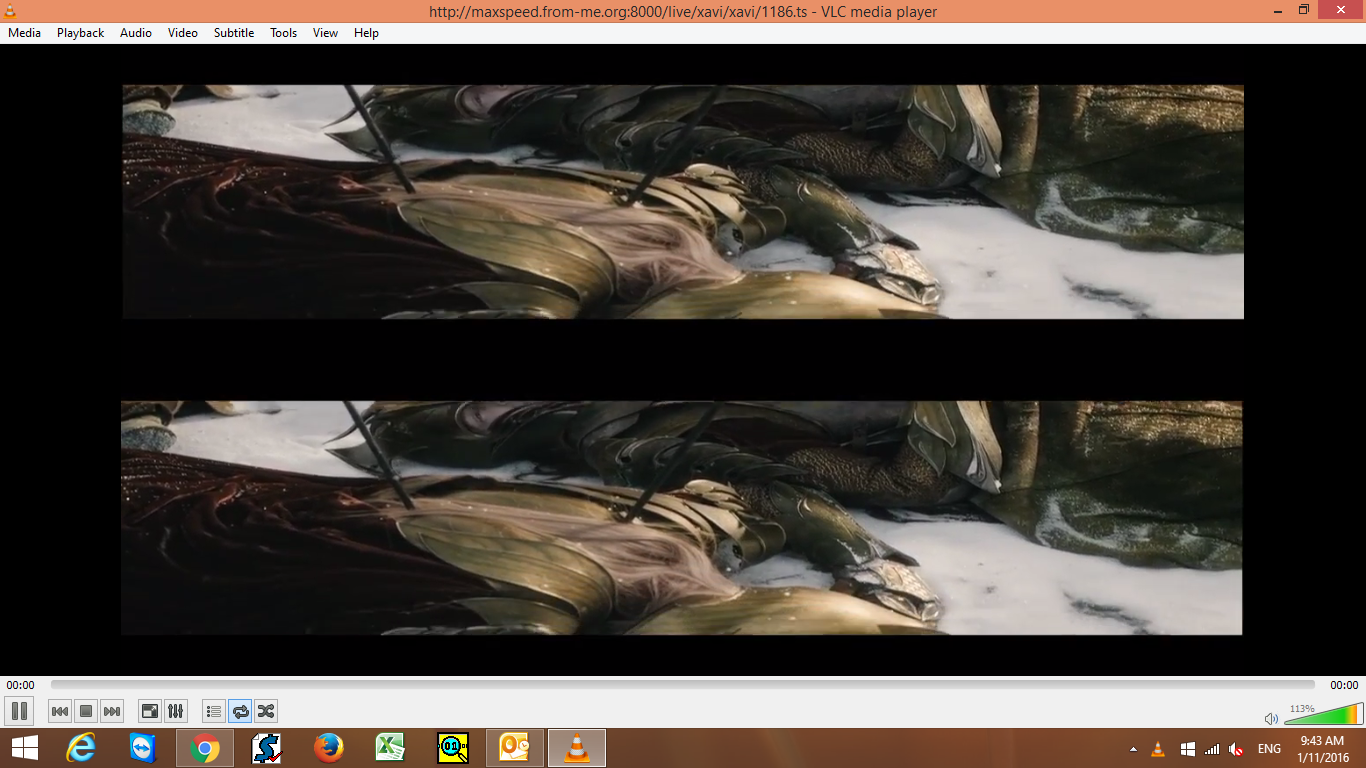Click the VLC cone icon in title bar
Viewport: 1366px width, 768px height.
coord(10,11)
